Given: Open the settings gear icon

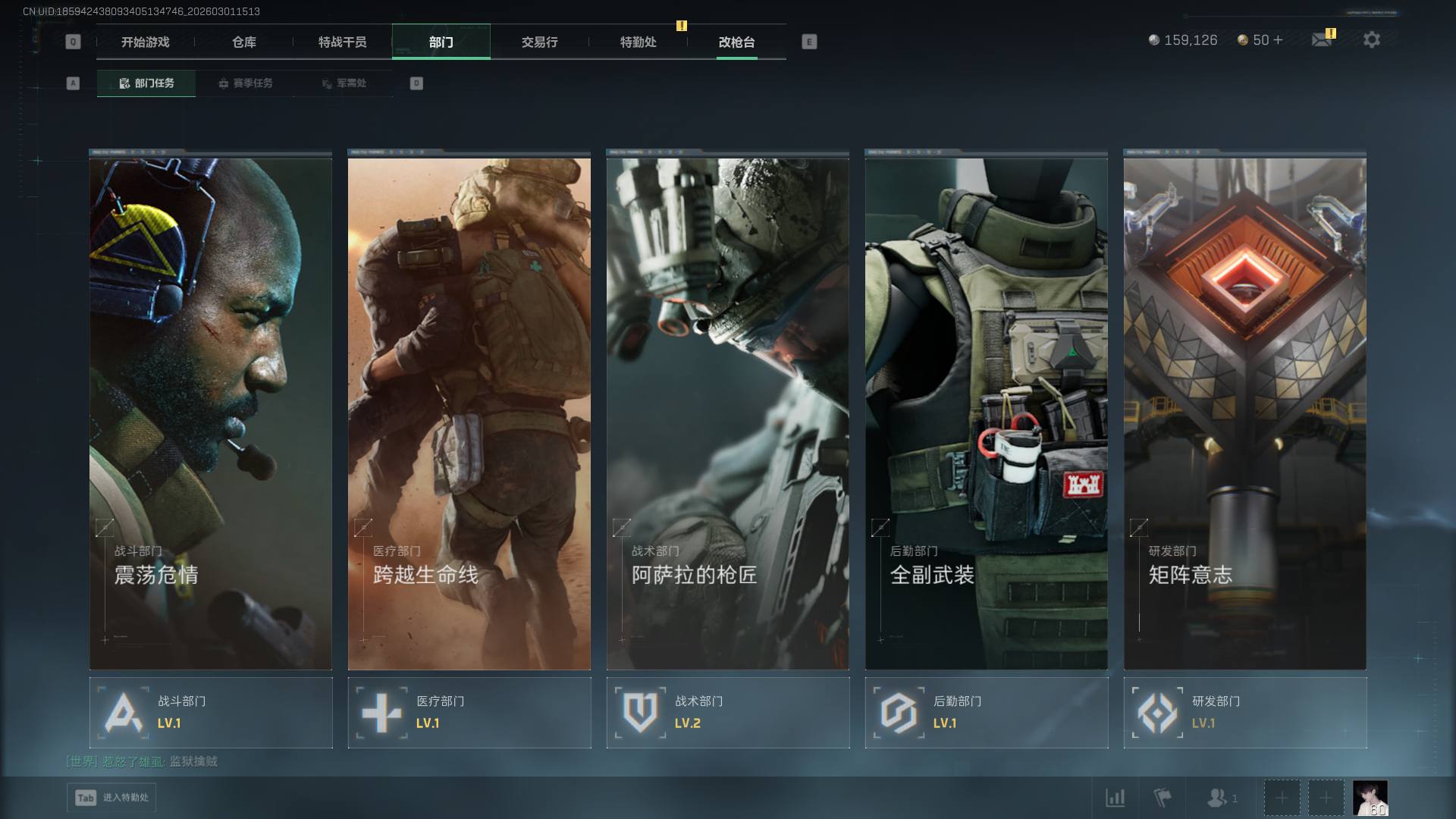Looking at the screenshot, I should point(1371,39).
